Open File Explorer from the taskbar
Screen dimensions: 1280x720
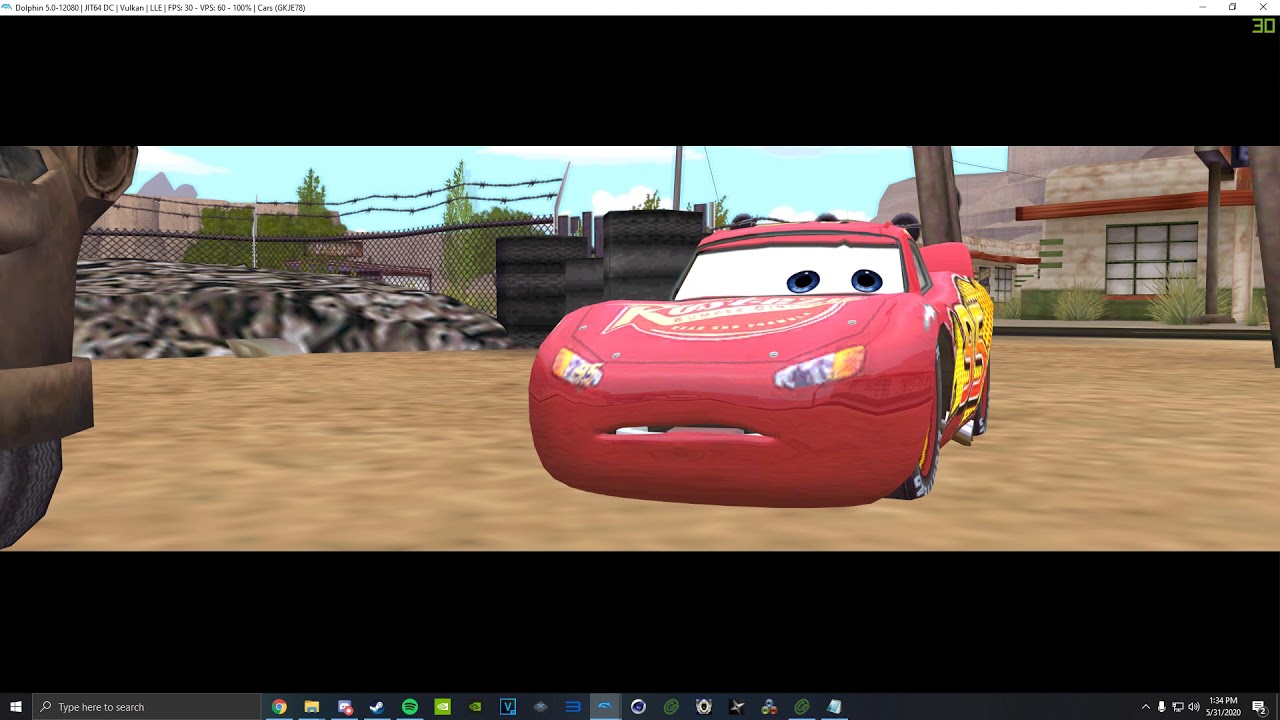[x=312, y=707]
